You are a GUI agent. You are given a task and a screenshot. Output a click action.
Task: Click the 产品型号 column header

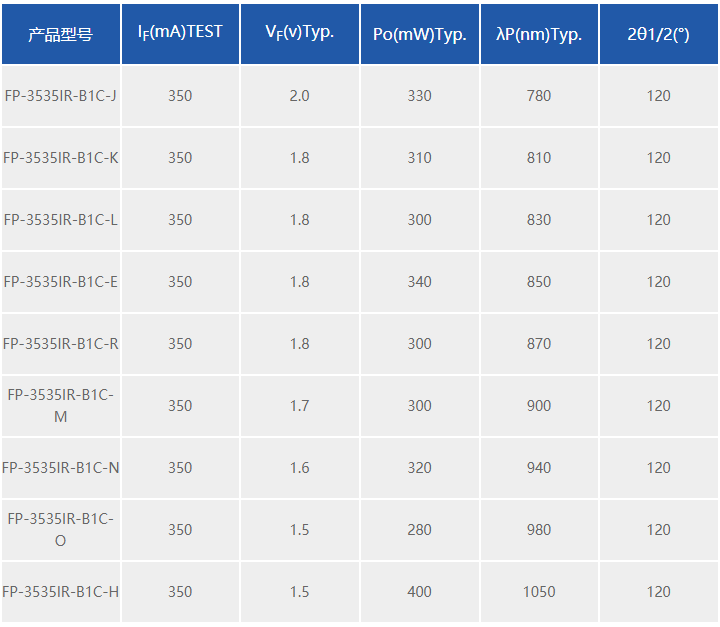[61, 34]
